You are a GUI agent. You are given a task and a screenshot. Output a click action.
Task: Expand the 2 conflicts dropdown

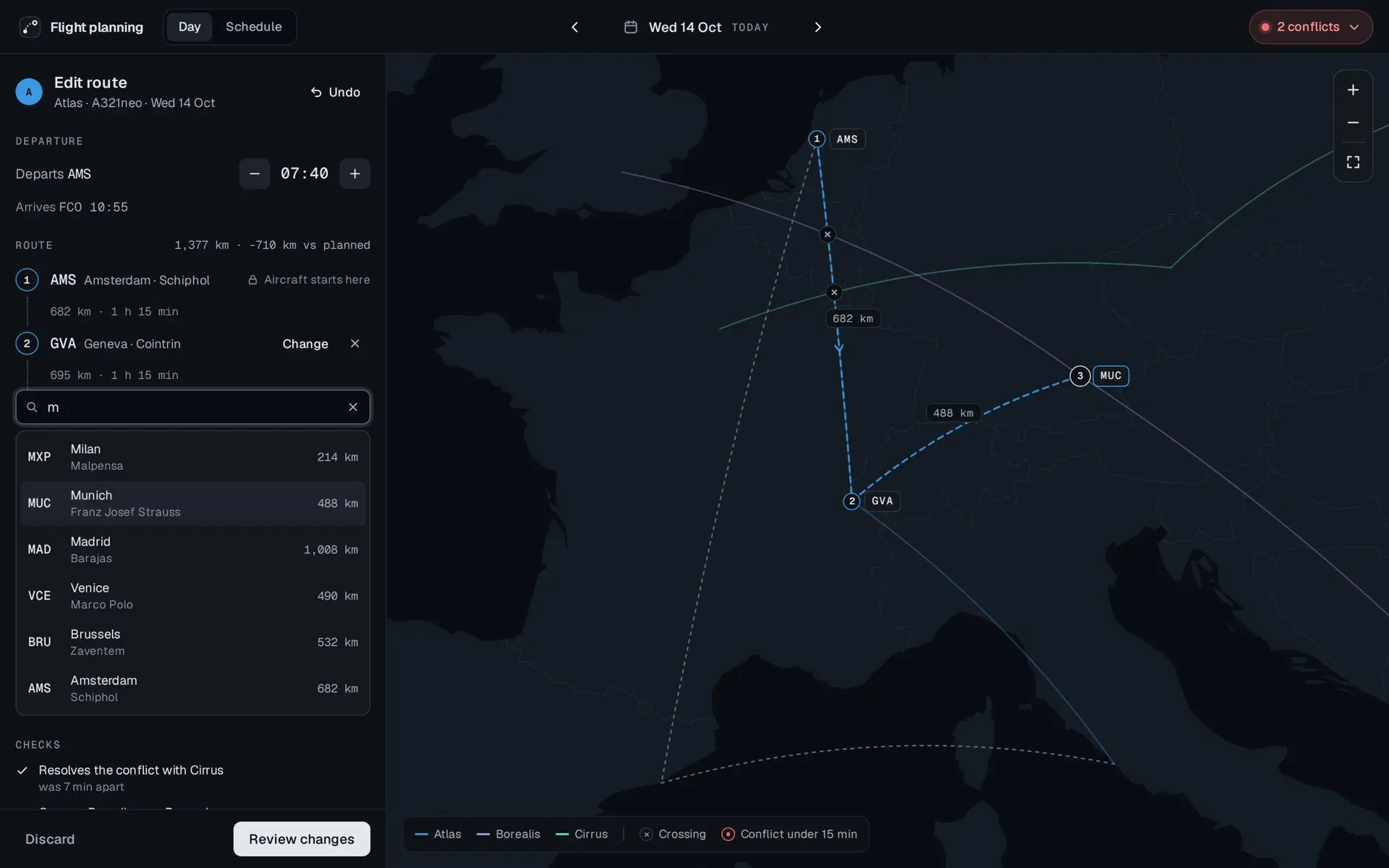tap(1310, 27)
